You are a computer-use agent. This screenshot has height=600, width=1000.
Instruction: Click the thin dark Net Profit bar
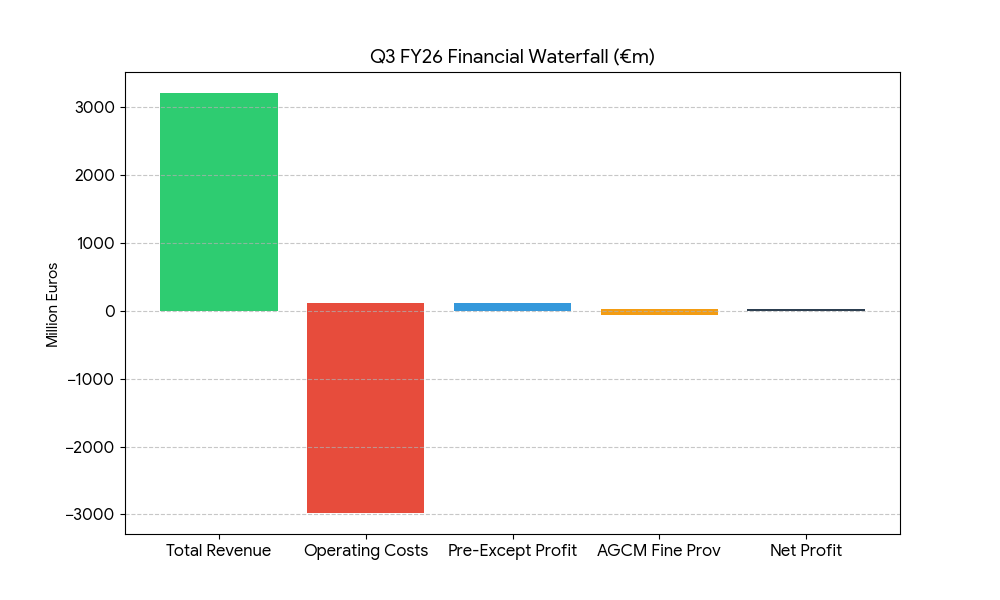point(806,310)
